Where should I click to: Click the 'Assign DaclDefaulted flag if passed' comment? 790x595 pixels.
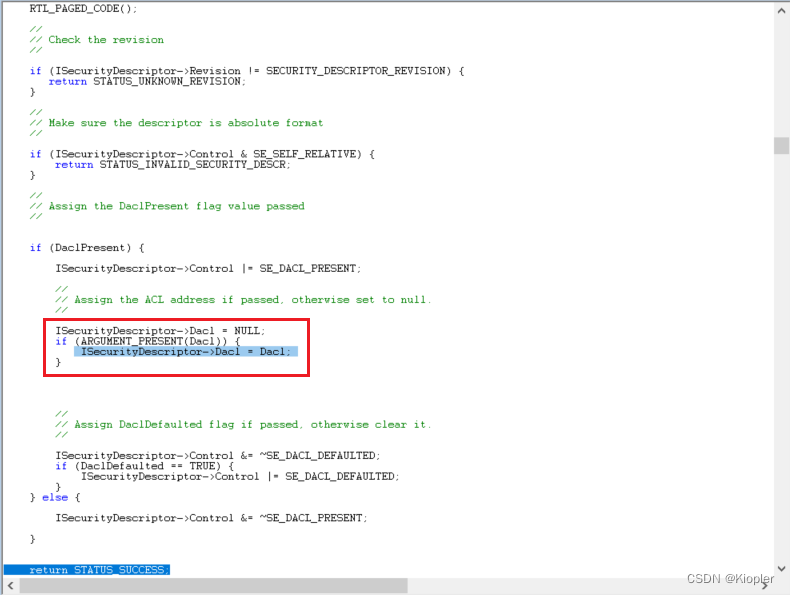[x=243, y=425]
